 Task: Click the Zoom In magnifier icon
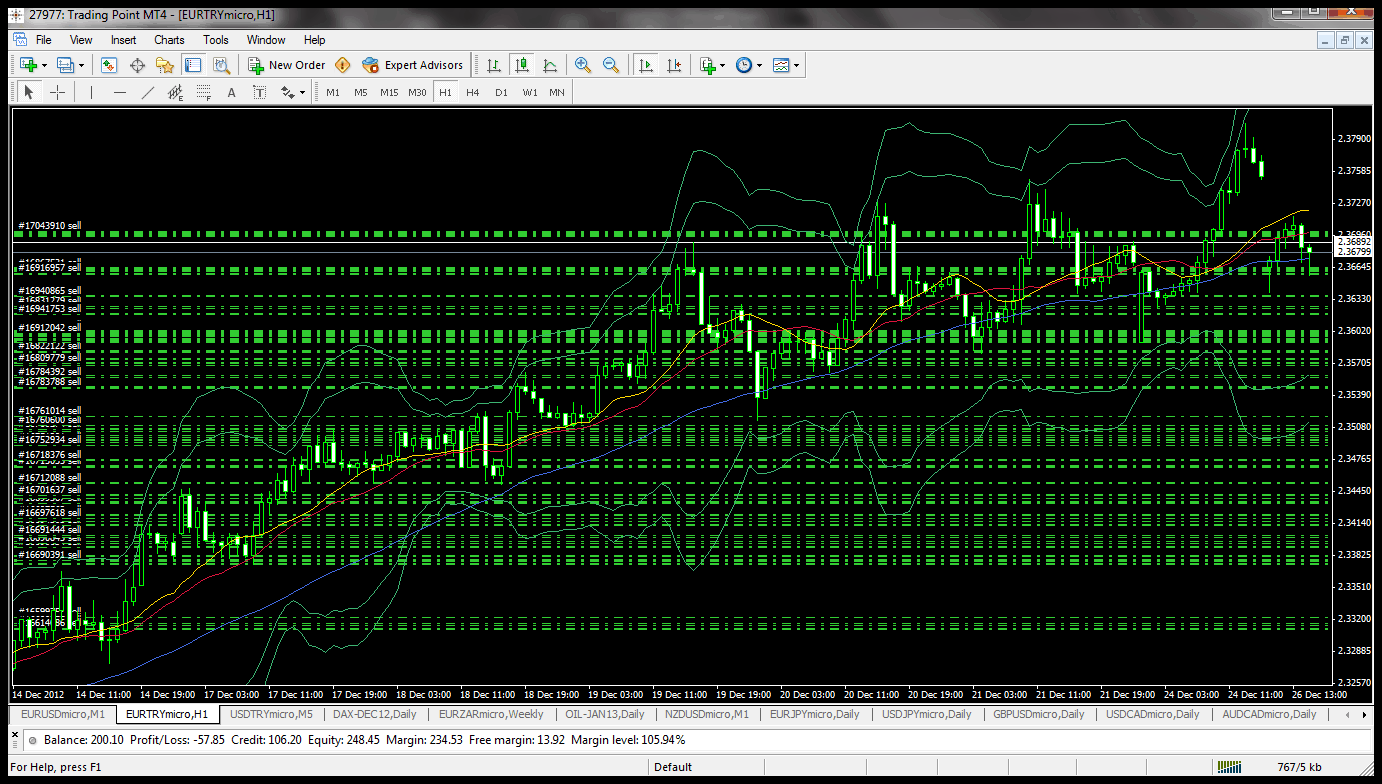click(583, 65)
